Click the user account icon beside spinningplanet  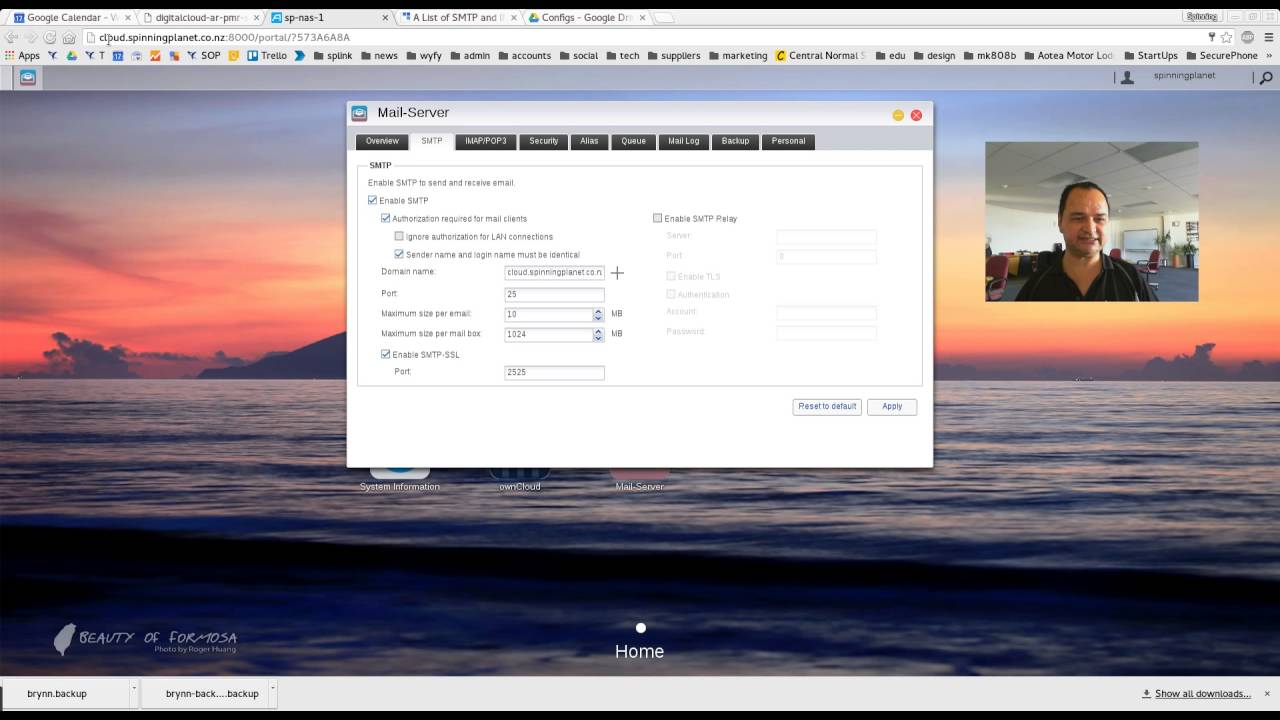click(1127, 77)
